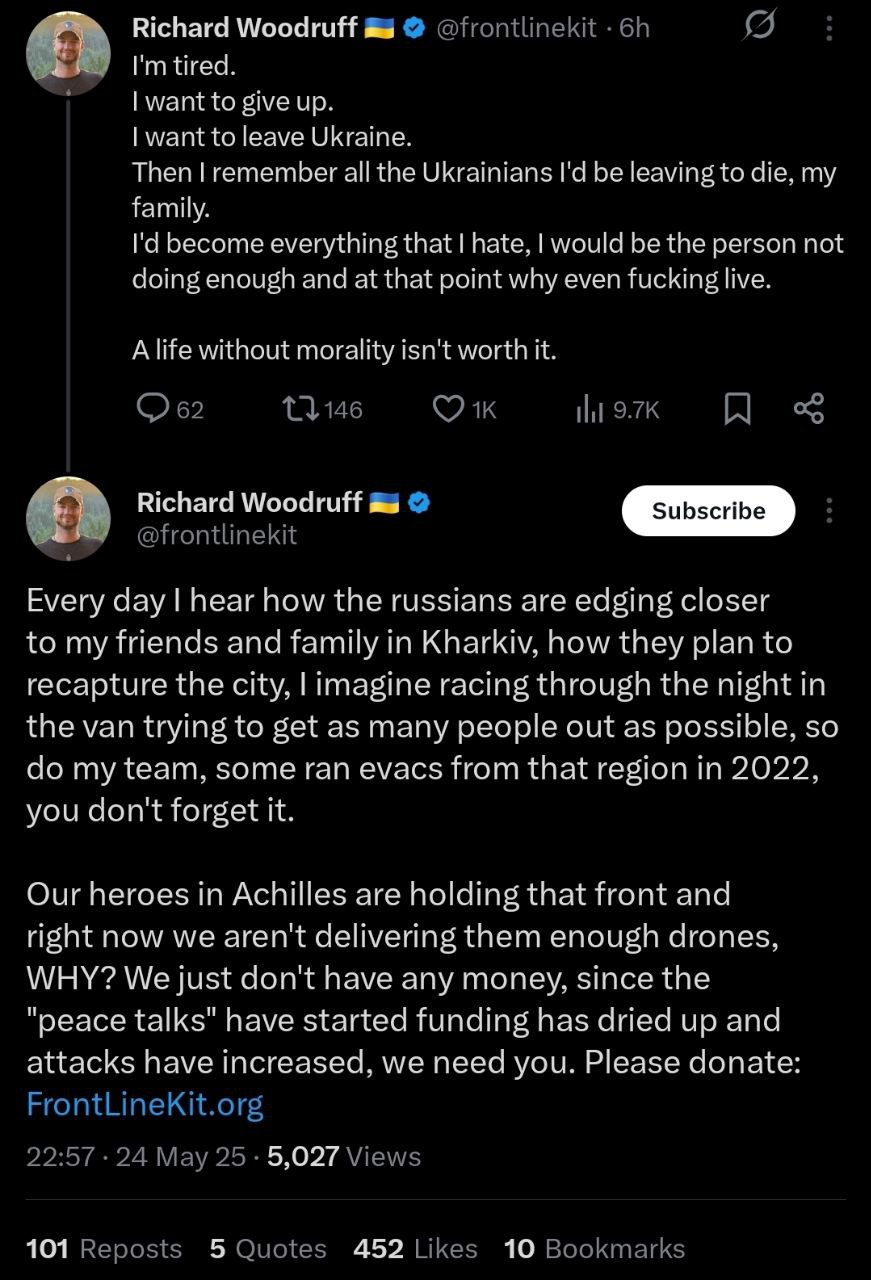Click the 22:57 · 24 May 25 timestamp
Viewport: 871px width, 1280px height.
pos(135,1157)
